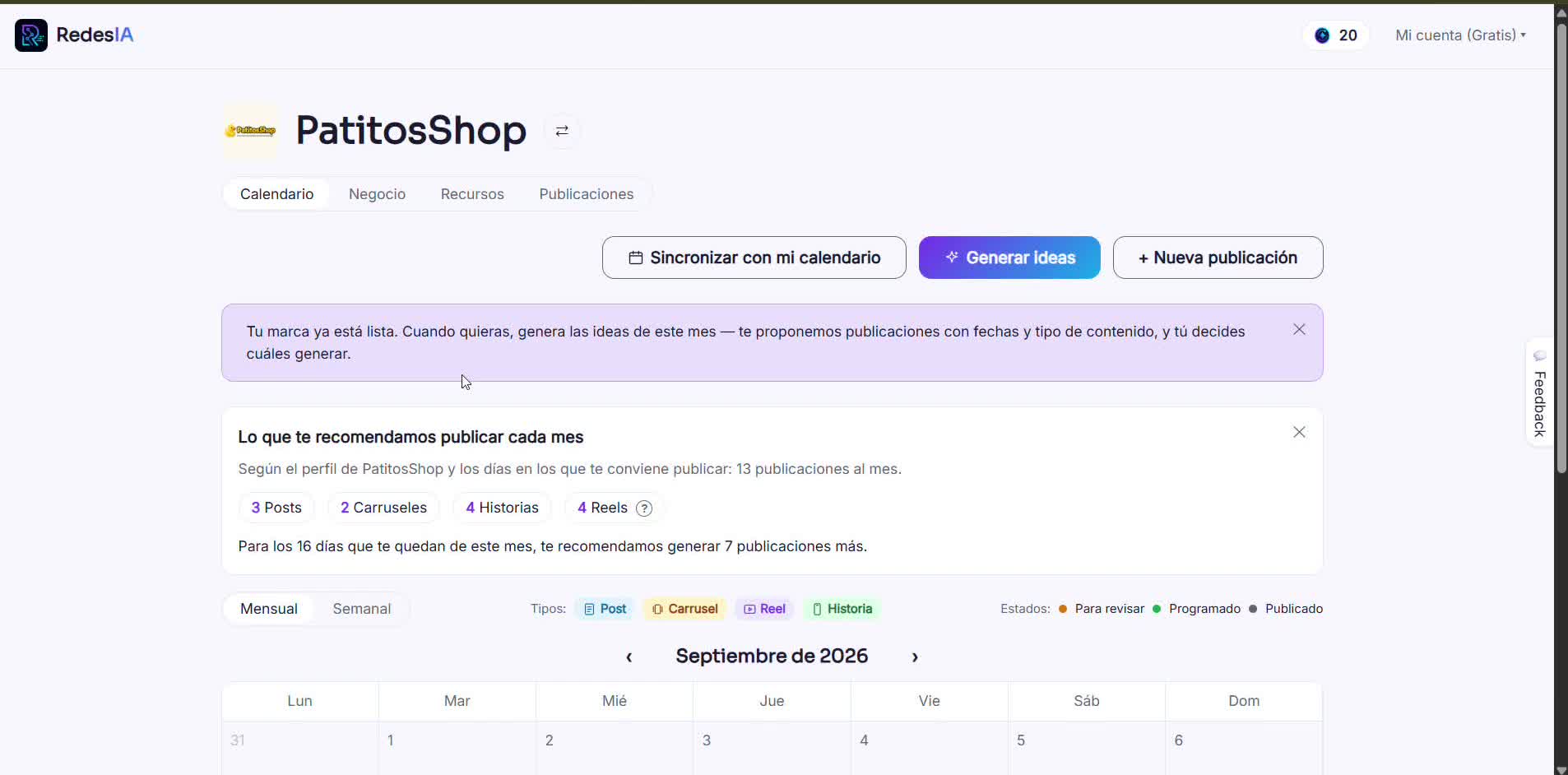Screen dimensions: 1568x775
Task: Click the Septiembre de 2026 heading
Action: point(772,656)
